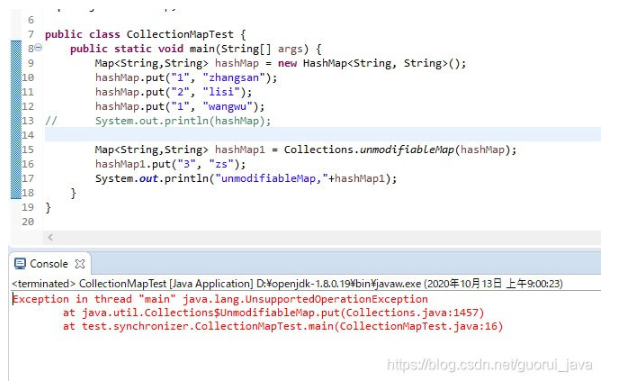Click the java.lang.UnsupportedOperationException exception link
The width and height of the screenshot is (622, 391).
pyautogui.click(x=305, y=299)
